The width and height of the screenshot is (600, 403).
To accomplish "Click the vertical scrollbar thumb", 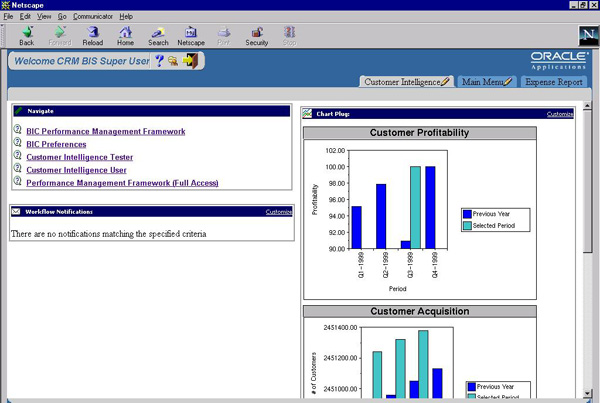I will 587,181.
